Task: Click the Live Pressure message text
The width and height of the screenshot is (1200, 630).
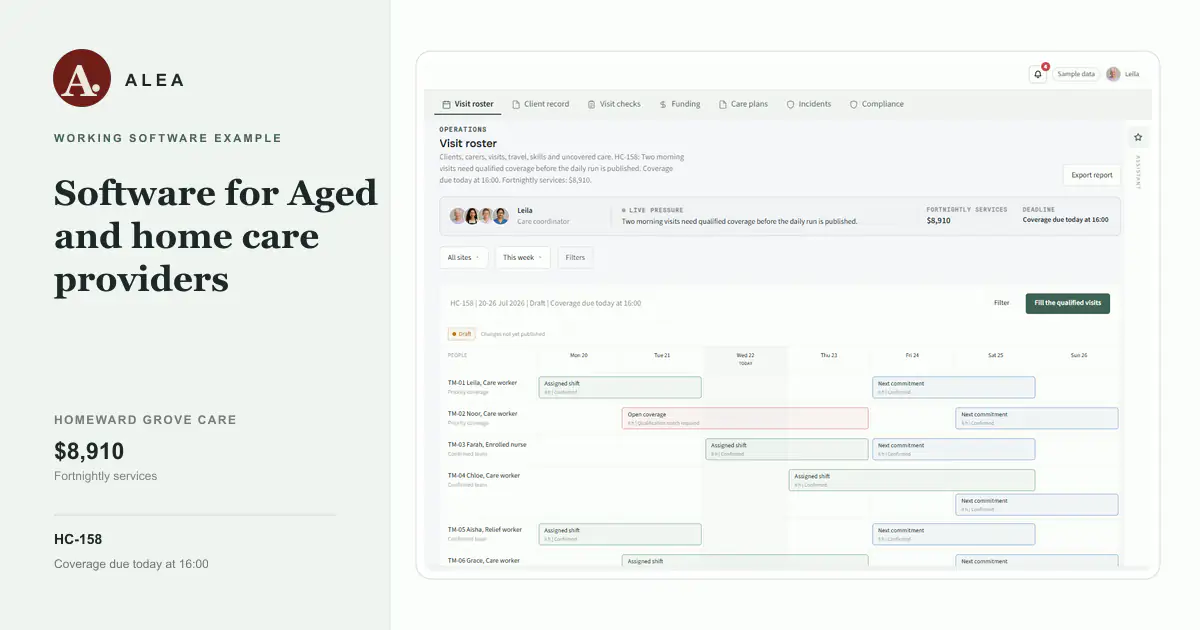Action: [x=739, y=221]
